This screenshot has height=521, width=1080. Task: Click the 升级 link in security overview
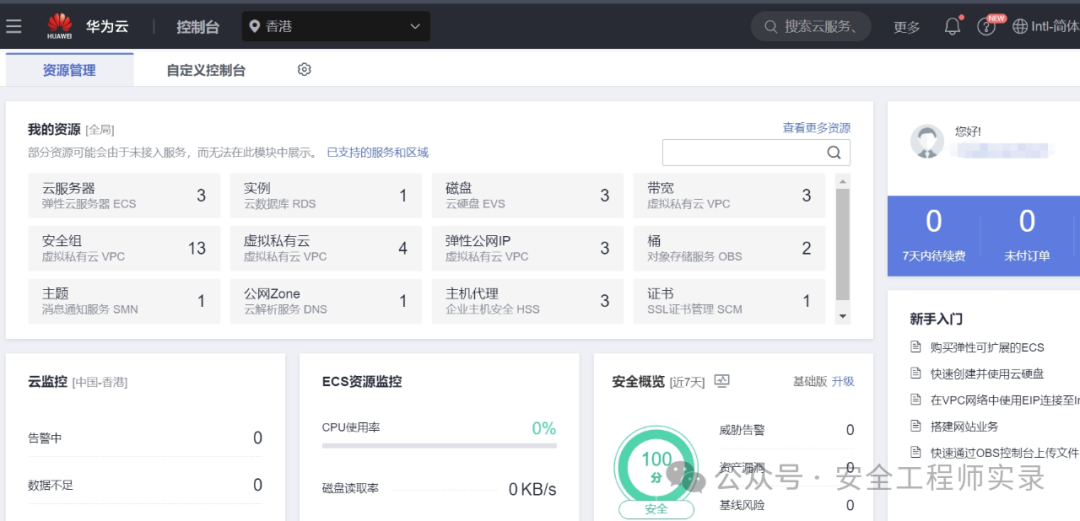(x=843, y=381)
